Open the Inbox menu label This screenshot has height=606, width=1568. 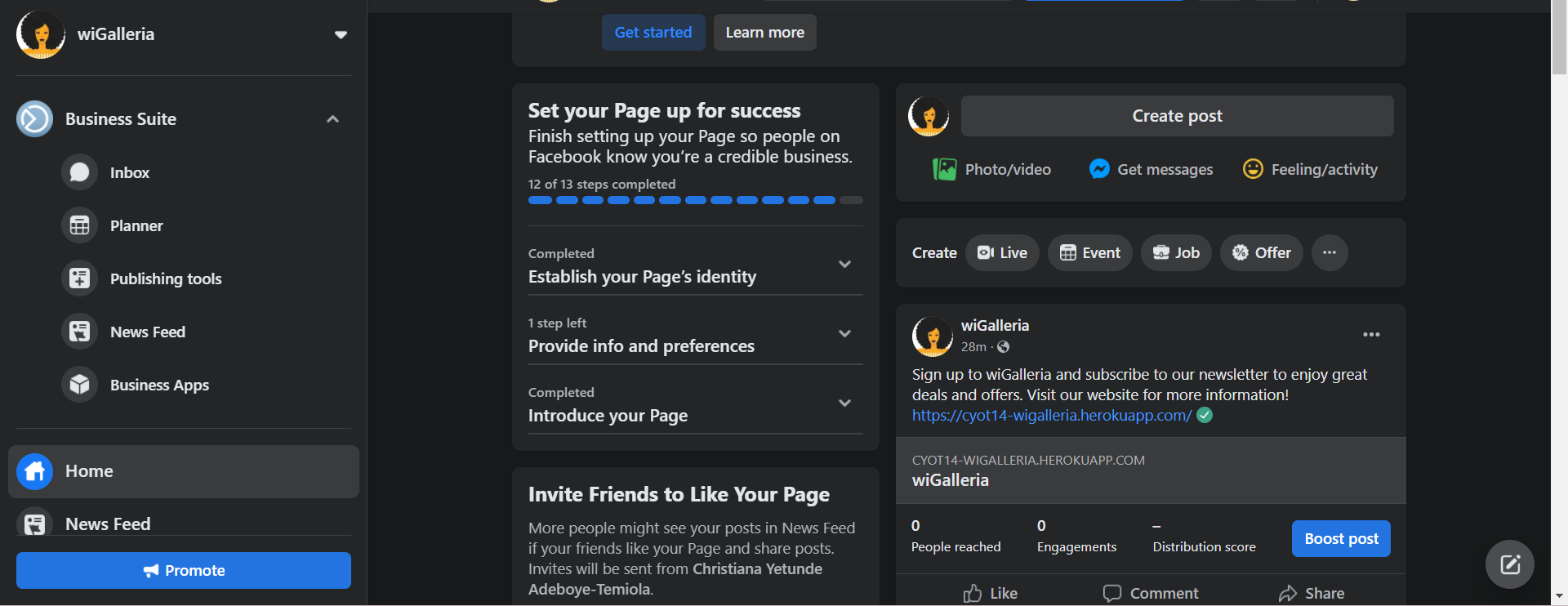click(x=130, y=173)
